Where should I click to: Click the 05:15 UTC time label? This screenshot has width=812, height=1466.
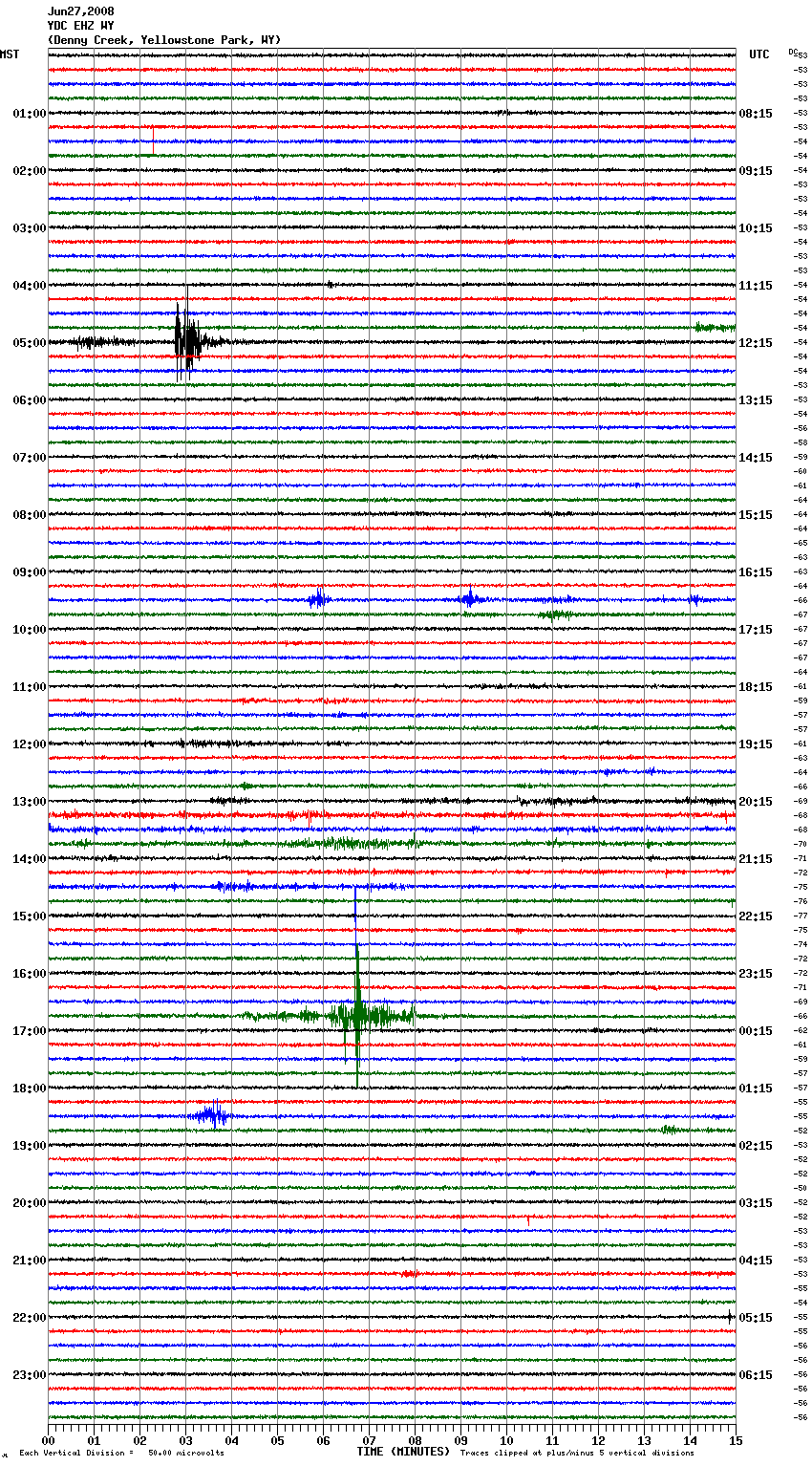click(x=756, y=1318)
